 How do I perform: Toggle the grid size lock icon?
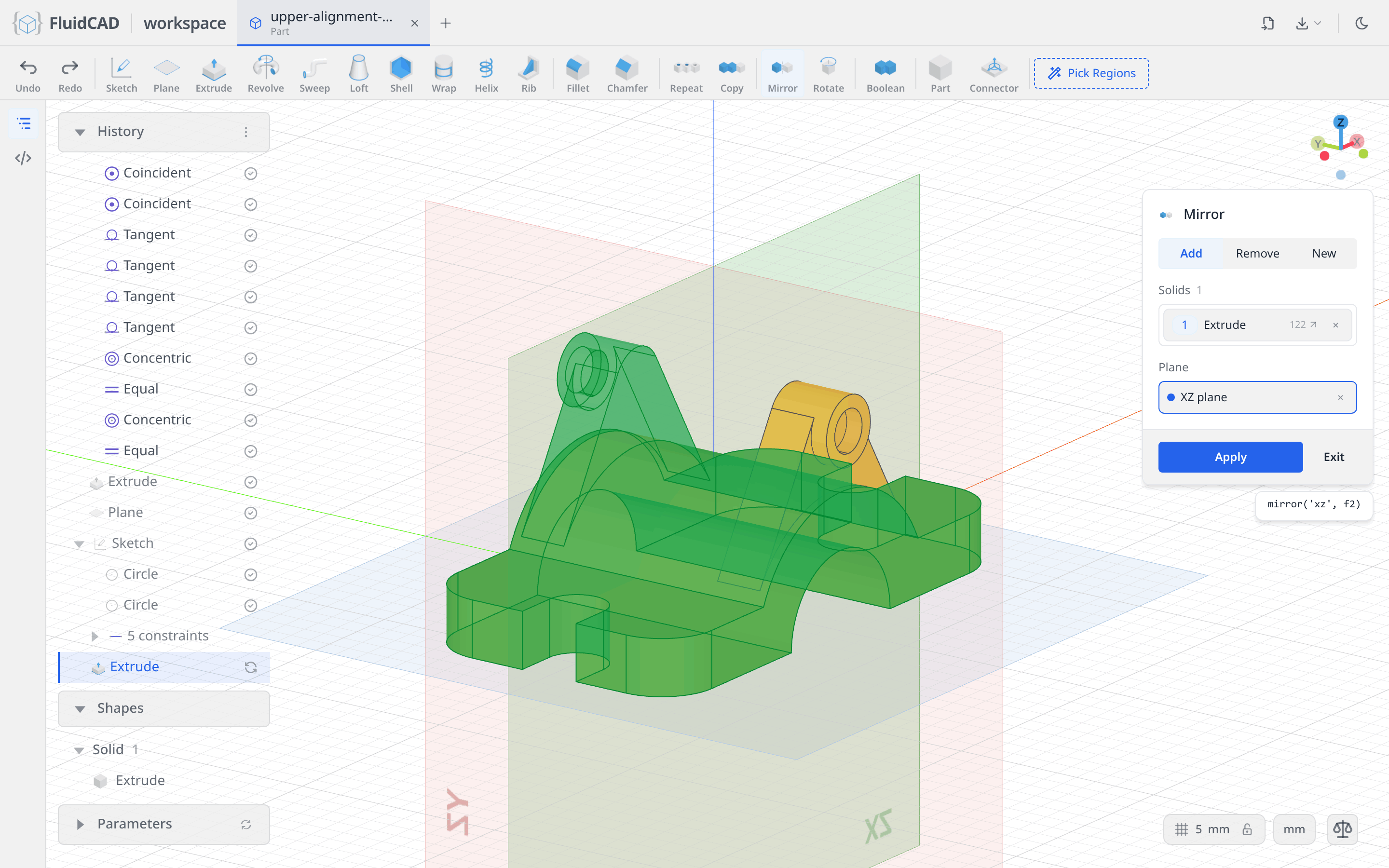[1247, 829]
